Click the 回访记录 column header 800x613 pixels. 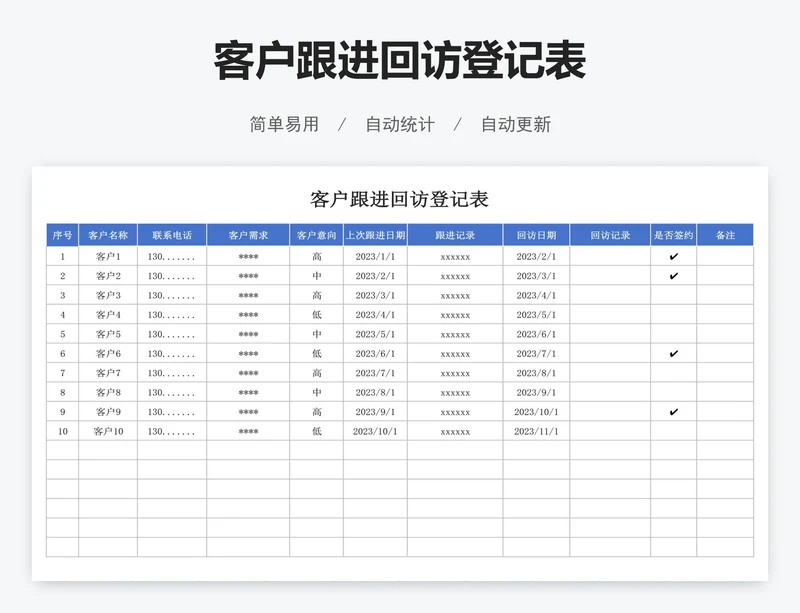point(610,235)
